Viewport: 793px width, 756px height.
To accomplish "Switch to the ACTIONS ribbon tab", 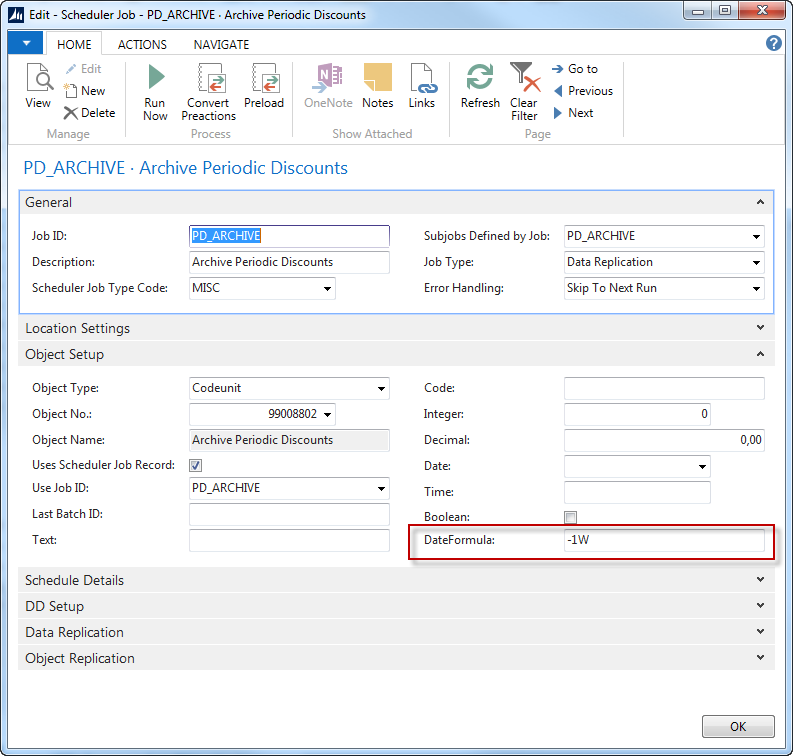I will click(x=142, y=45).
